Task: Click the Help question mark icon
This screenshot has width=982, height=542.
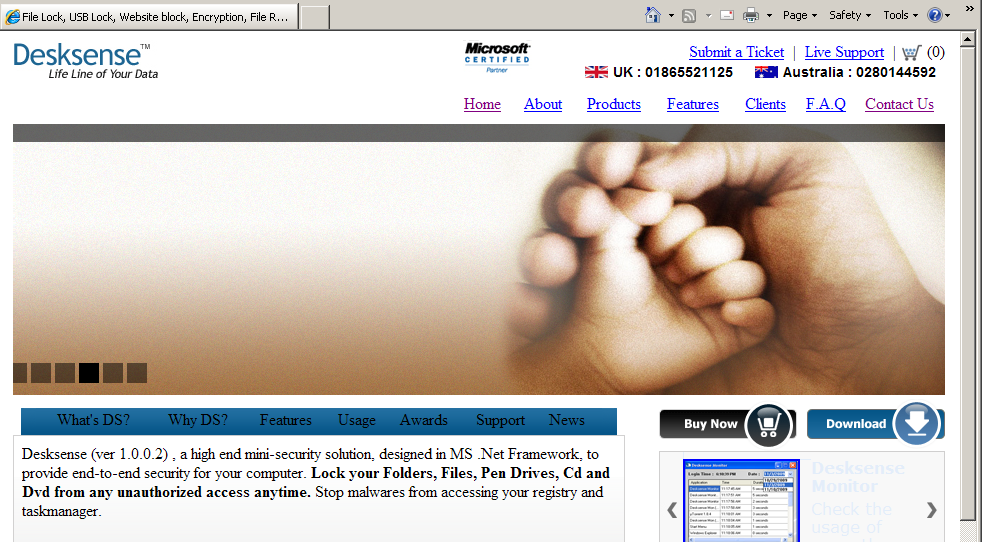Action: [934, 15]
